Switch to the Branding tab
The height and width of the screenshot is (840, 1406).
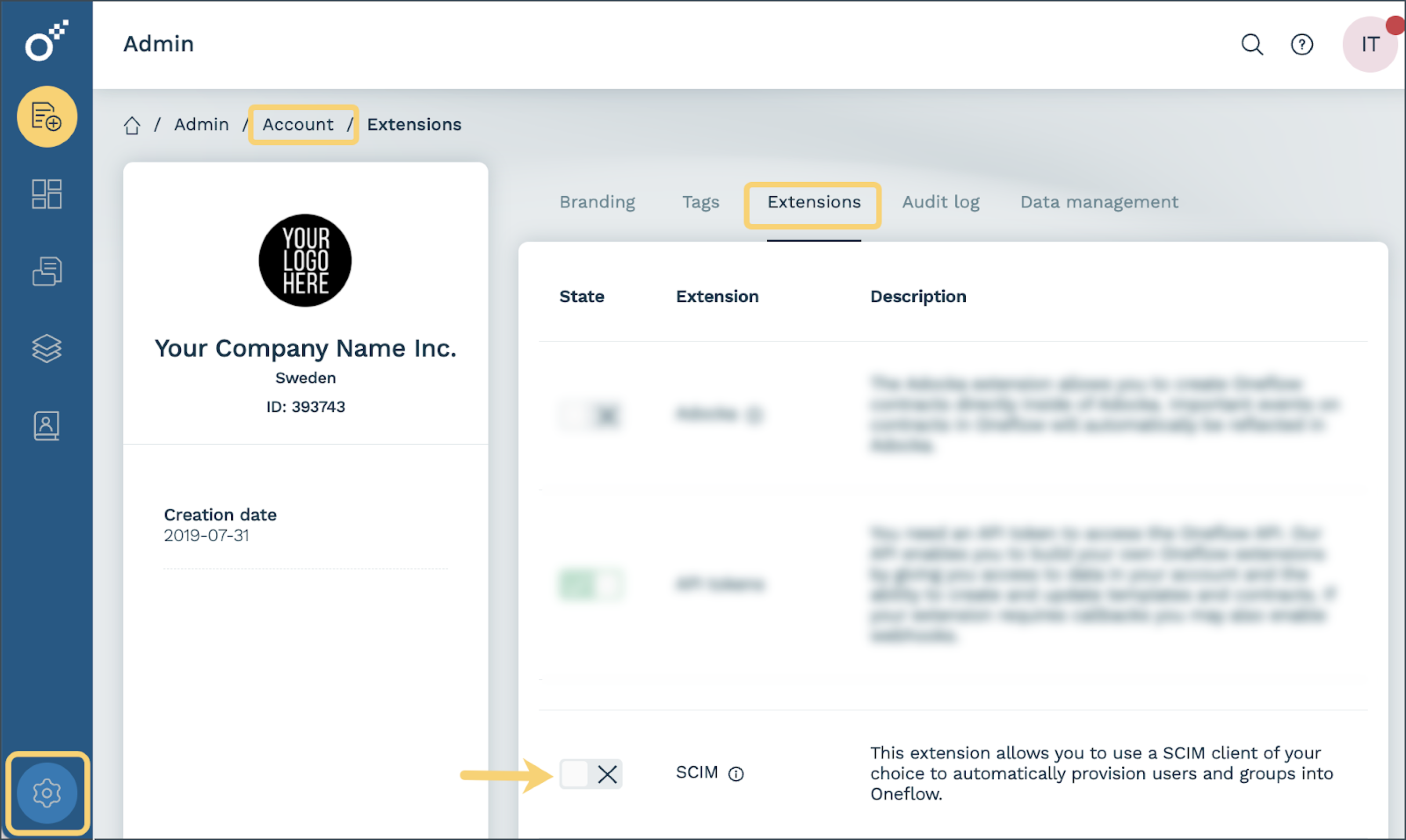point(597,202)
